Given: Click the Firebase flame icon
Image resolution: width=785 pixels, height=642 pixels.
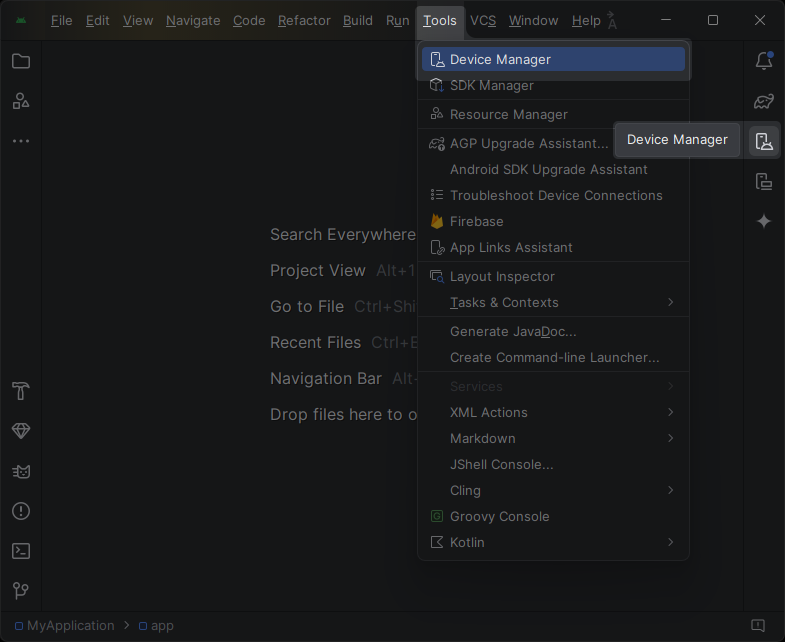Looking at the screenshot, I should (x=437, y=221).
